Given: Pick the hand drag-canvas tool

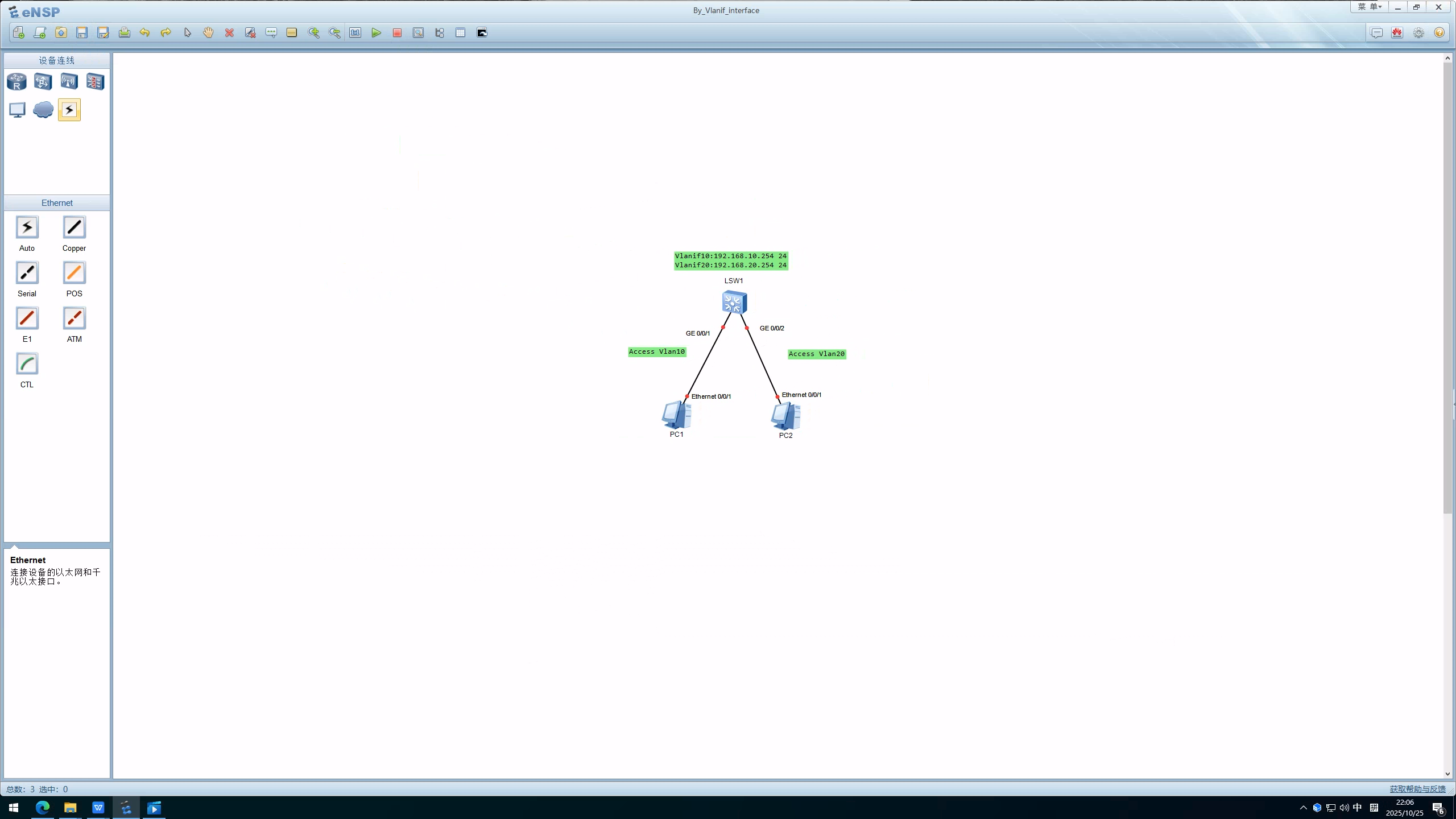Looking at the screenshot, I should 208,33.
